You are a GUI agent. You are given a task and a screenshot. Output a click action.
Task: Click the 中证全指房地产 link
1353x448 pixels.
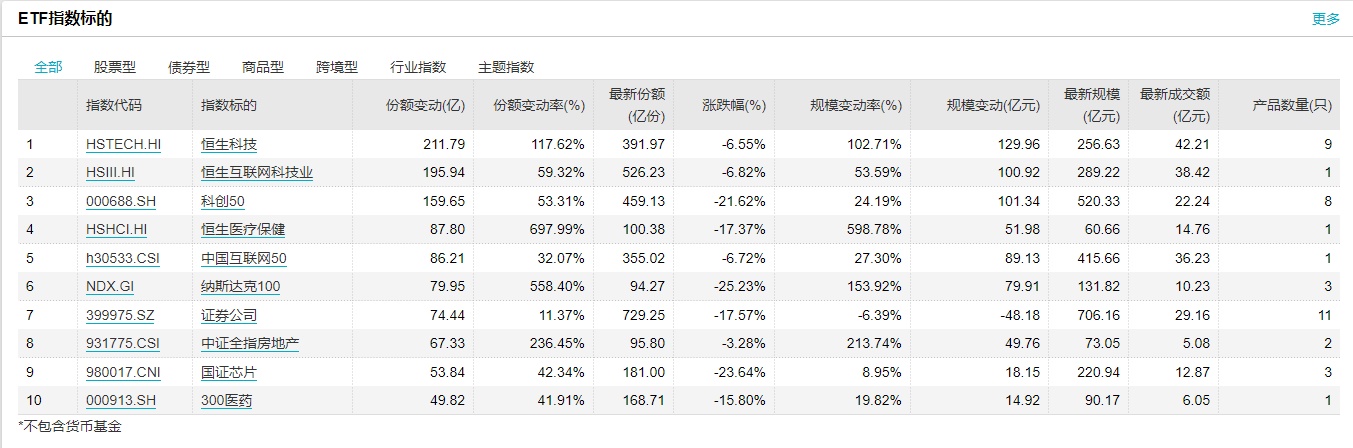point(250,343)
